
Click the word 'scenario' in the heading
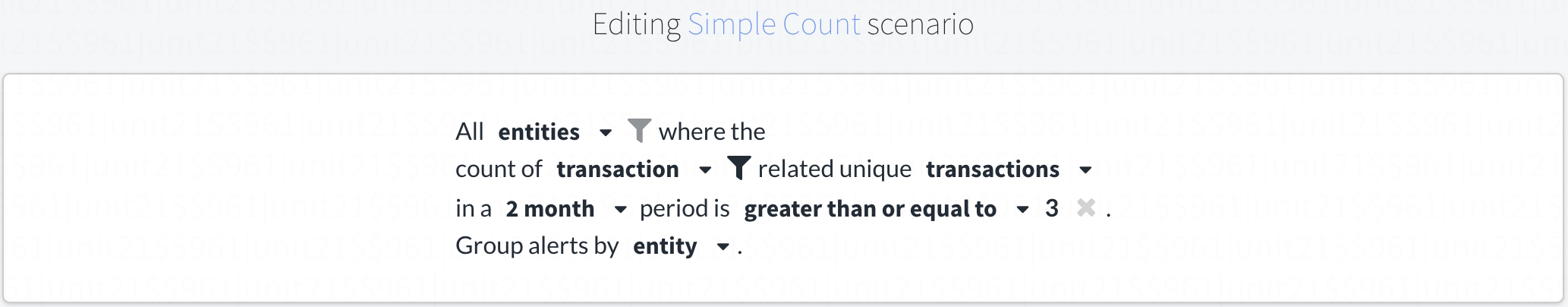tap(920, 25)
